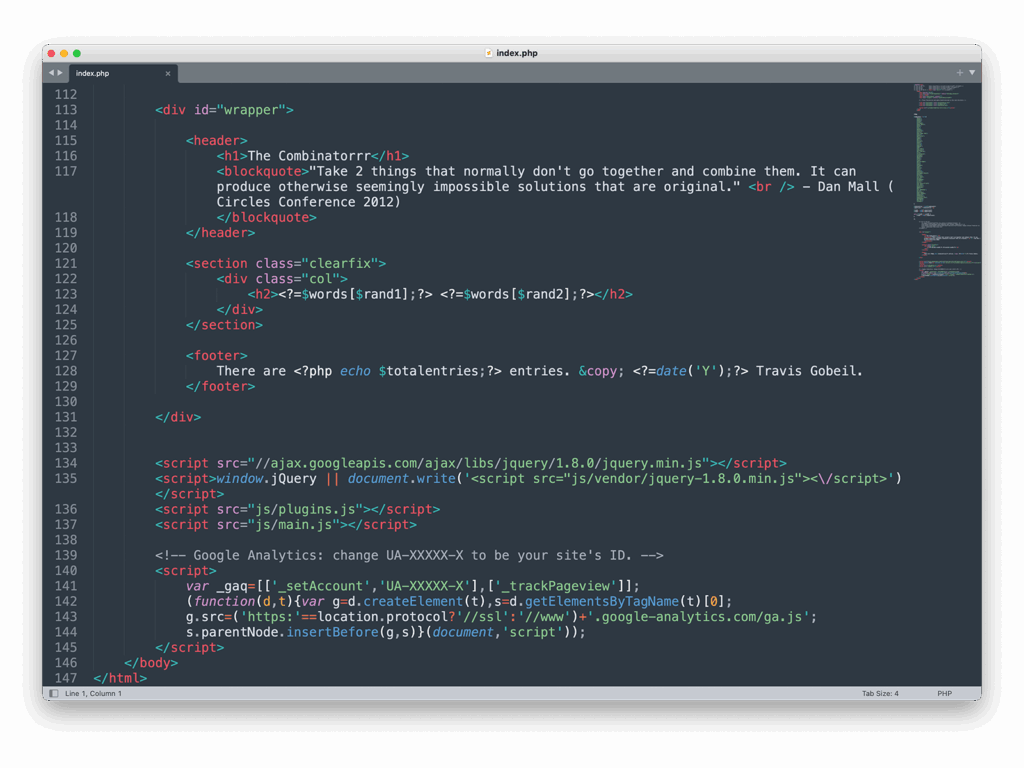Click the closing </section> tag
1024x768 pixels.
225,325
